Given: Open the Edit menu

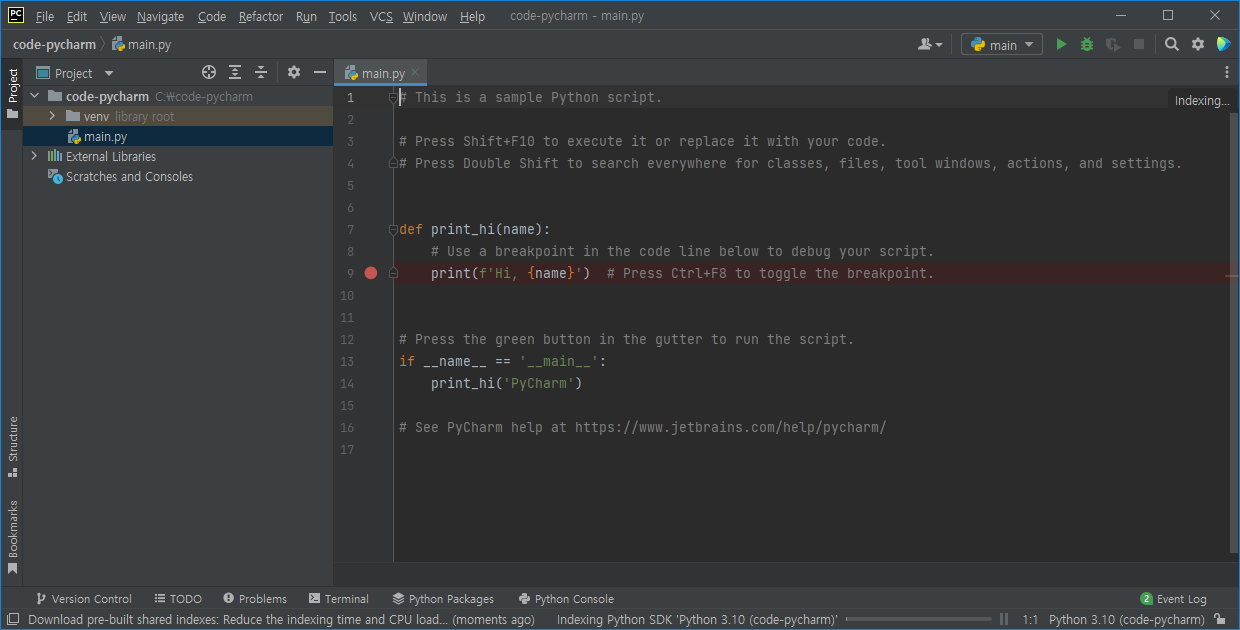Looking at the screenshot, I should pos(77,16).
